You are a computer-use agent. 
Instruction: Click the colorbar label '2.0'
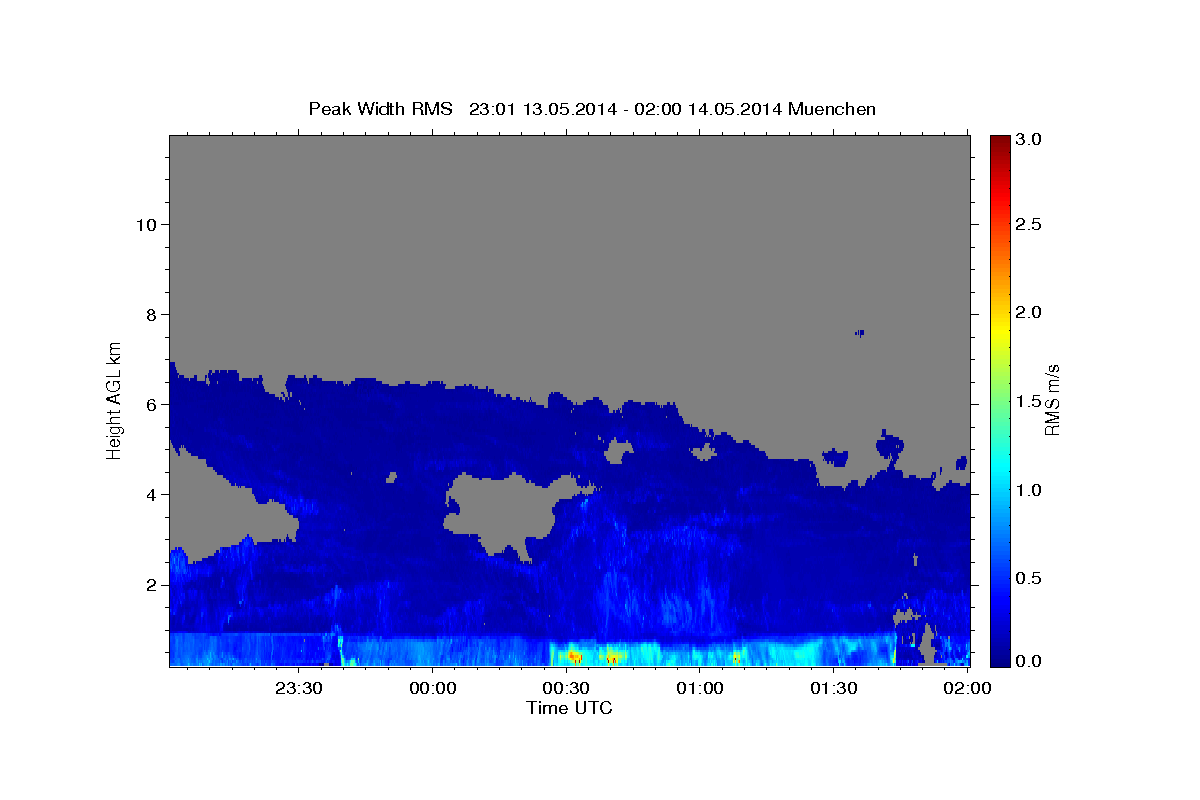pyautogui.click(x=1029, y=312)
